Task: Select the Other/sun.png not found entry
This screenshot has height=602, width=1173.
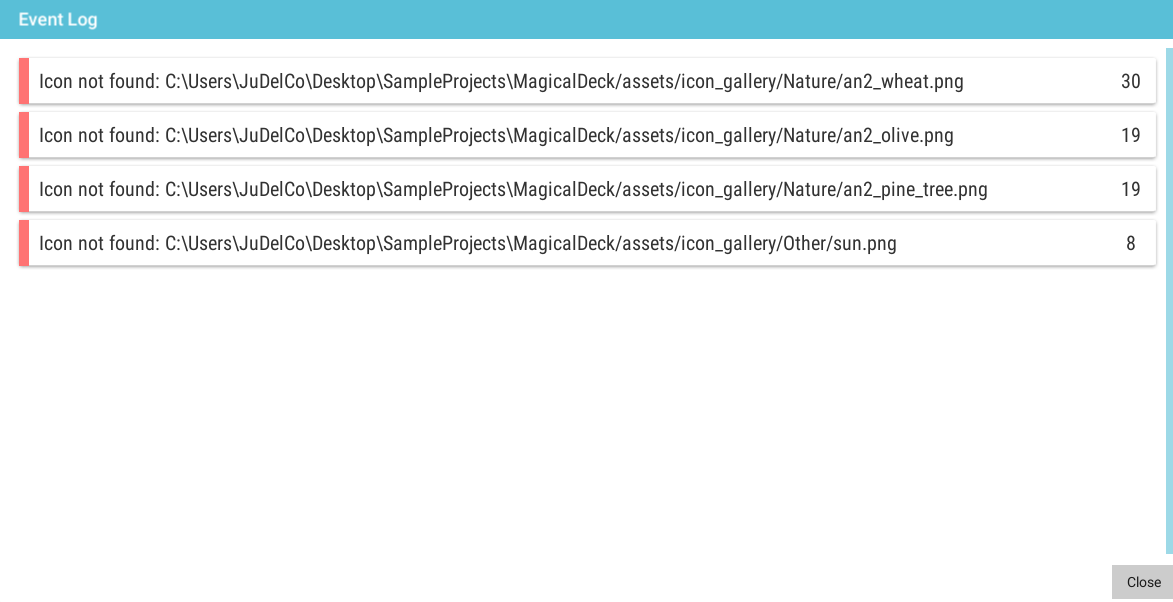Action: pos(587,242)
